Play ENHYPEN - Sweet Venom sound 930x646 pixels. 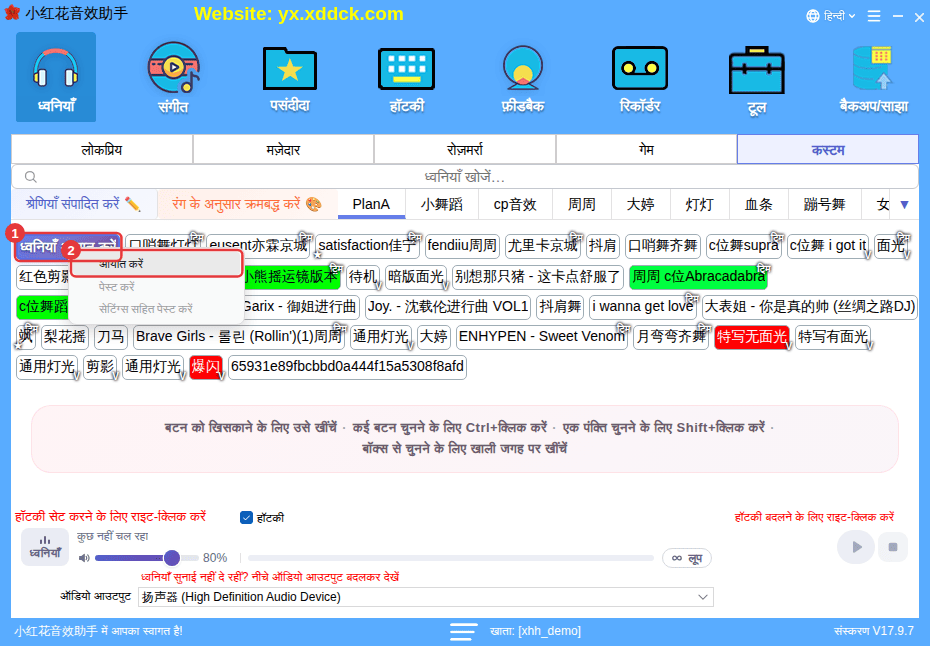click(542, 337)
